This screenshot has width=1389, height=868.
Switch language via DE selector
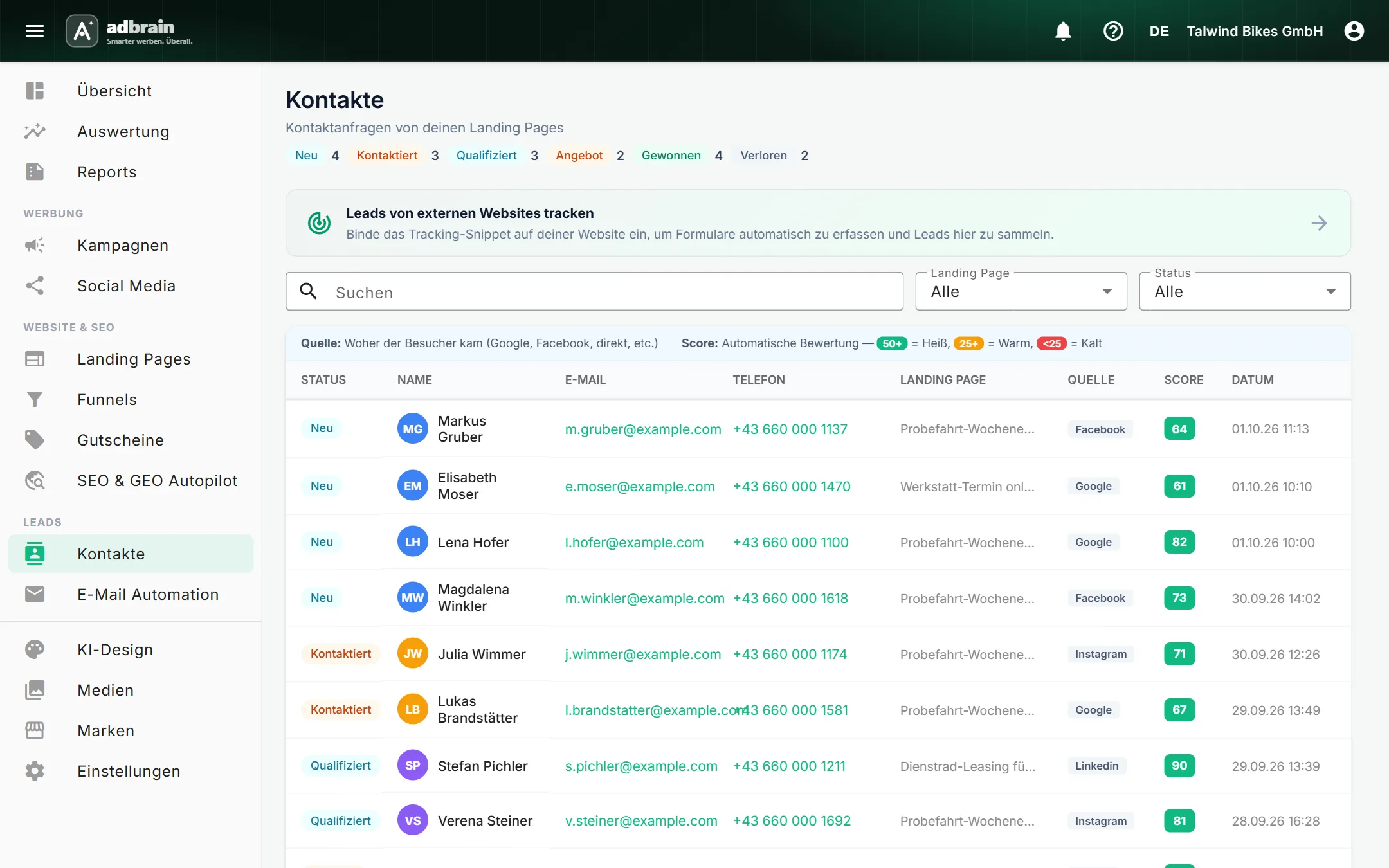(1159, 31)
